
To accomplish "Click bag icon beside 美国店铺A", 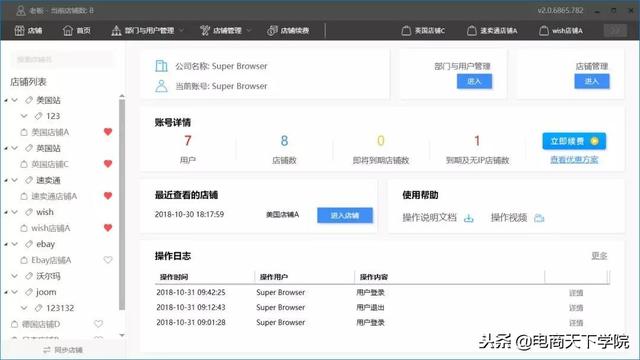I will point(24,132).
